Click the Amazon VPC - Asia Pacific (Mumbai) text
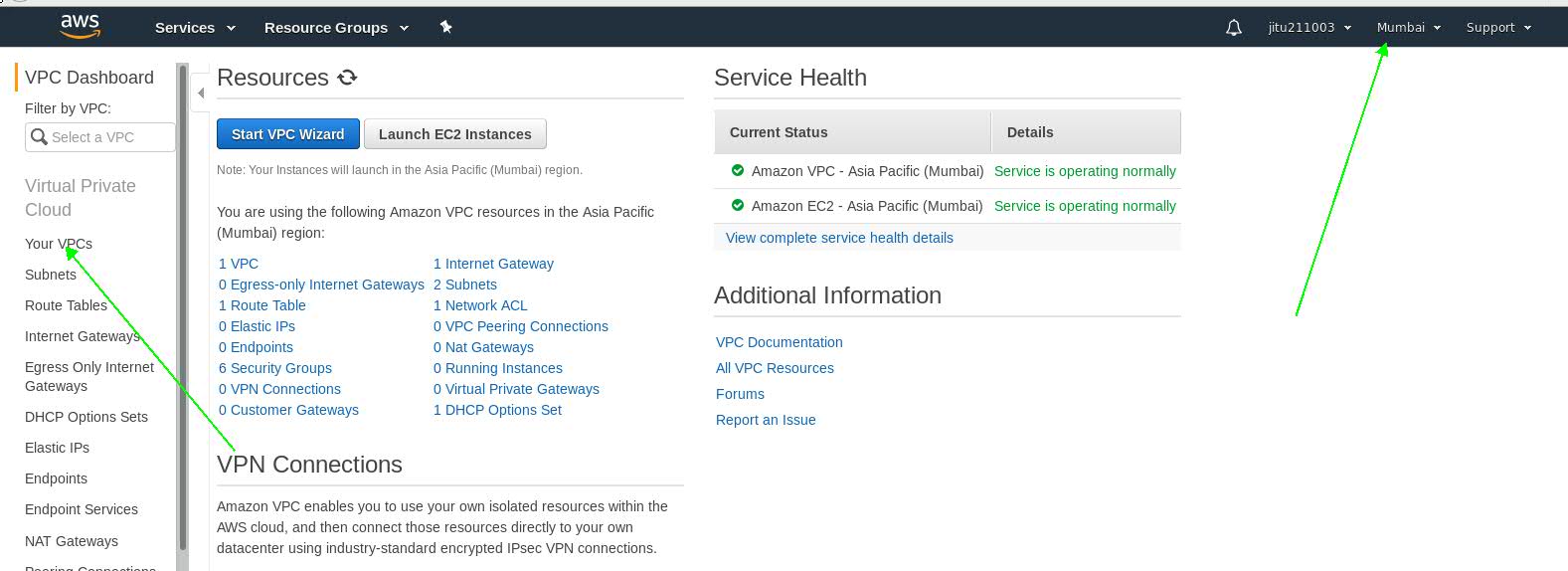1568x571 pixels. point(867,171)
